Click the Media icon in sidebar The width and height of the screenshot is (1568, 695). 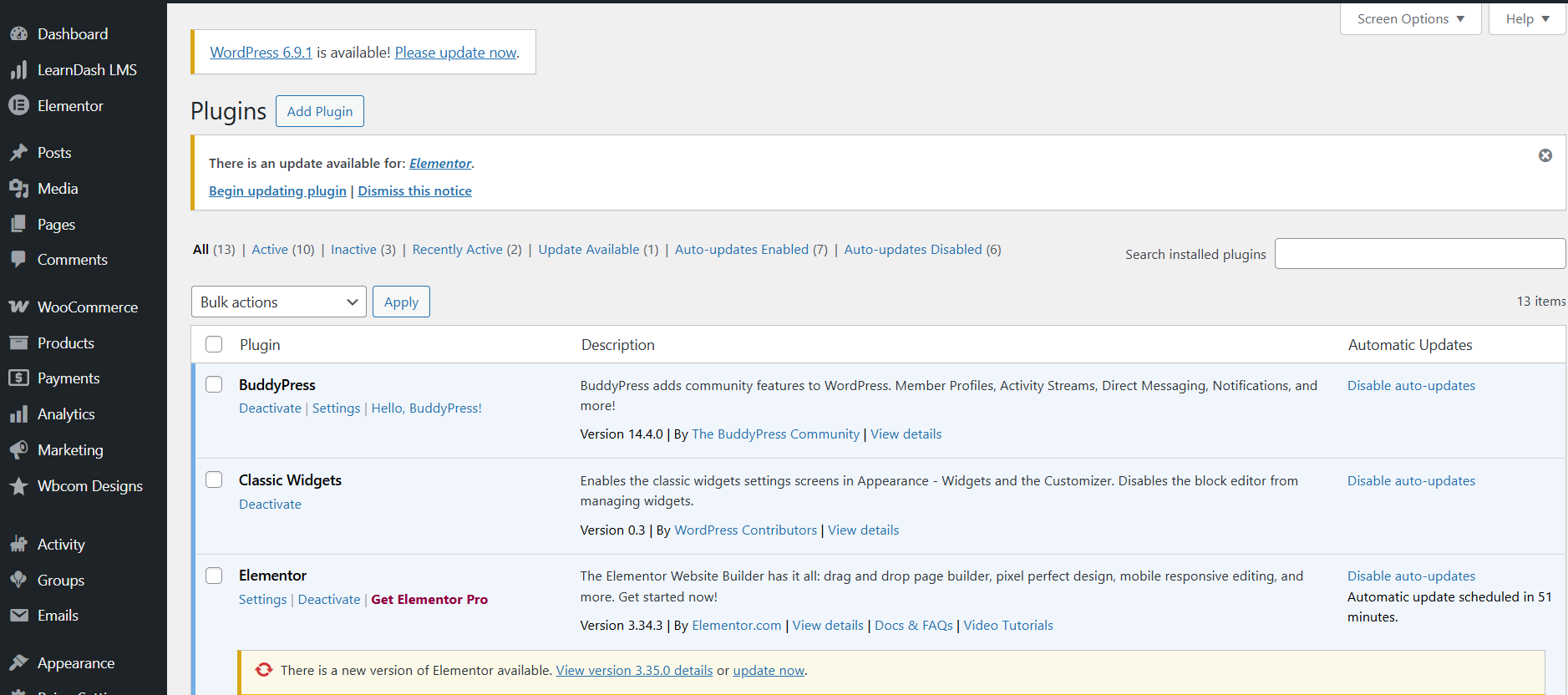[x=18, y=189]
